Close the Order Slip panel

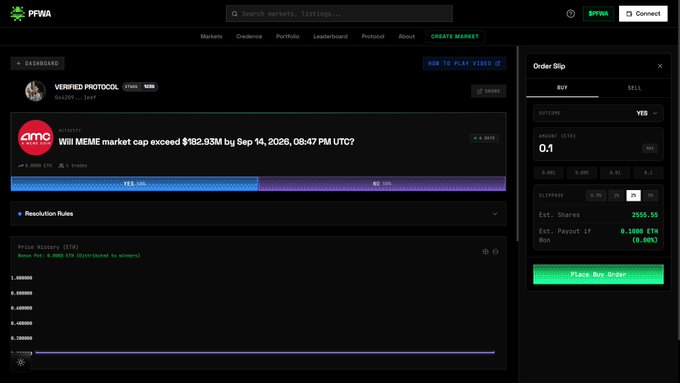(x=660, y=66)
